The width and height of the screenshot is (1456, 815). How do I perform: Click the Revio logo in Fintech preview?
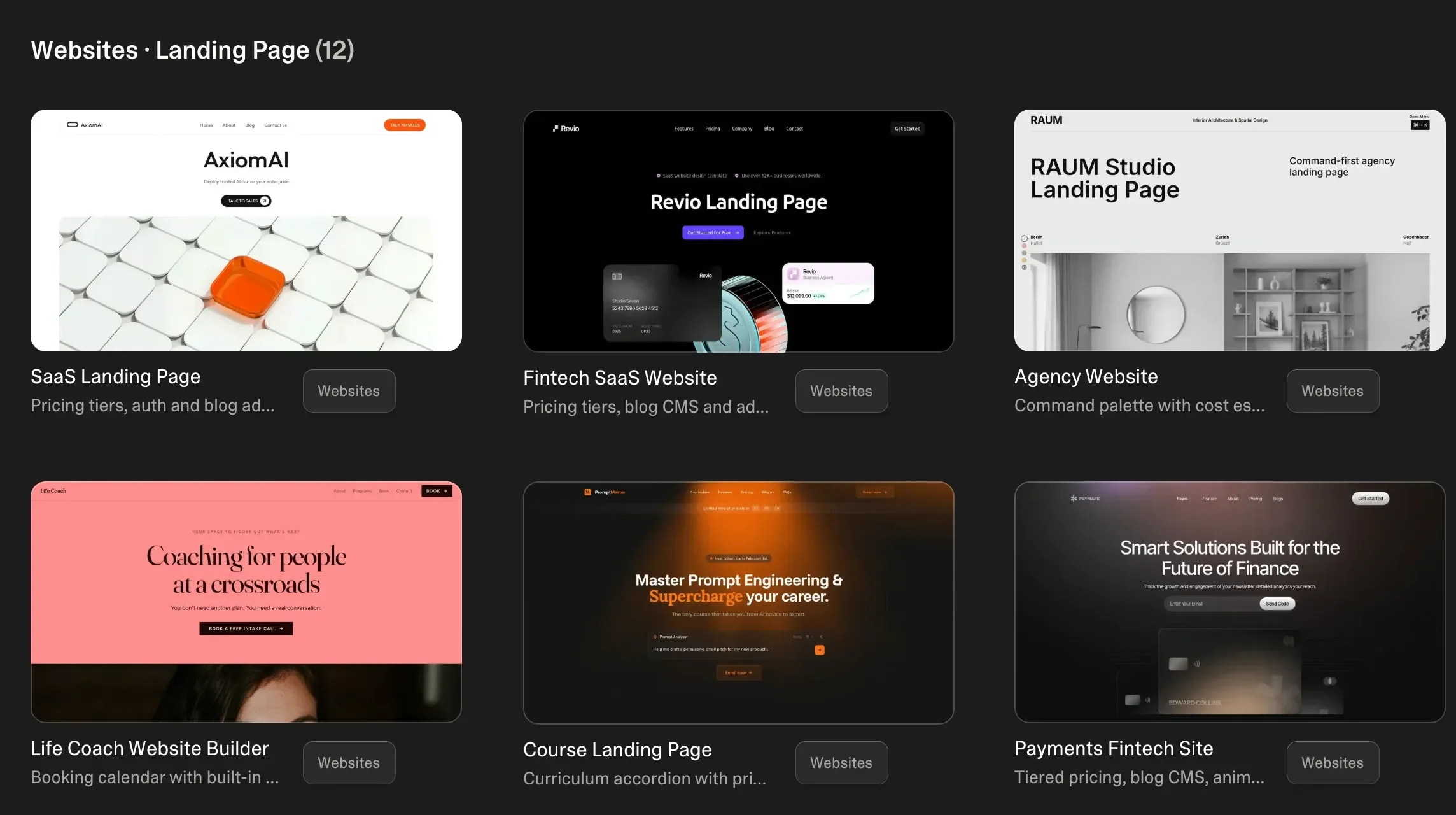tap(566, 129)
